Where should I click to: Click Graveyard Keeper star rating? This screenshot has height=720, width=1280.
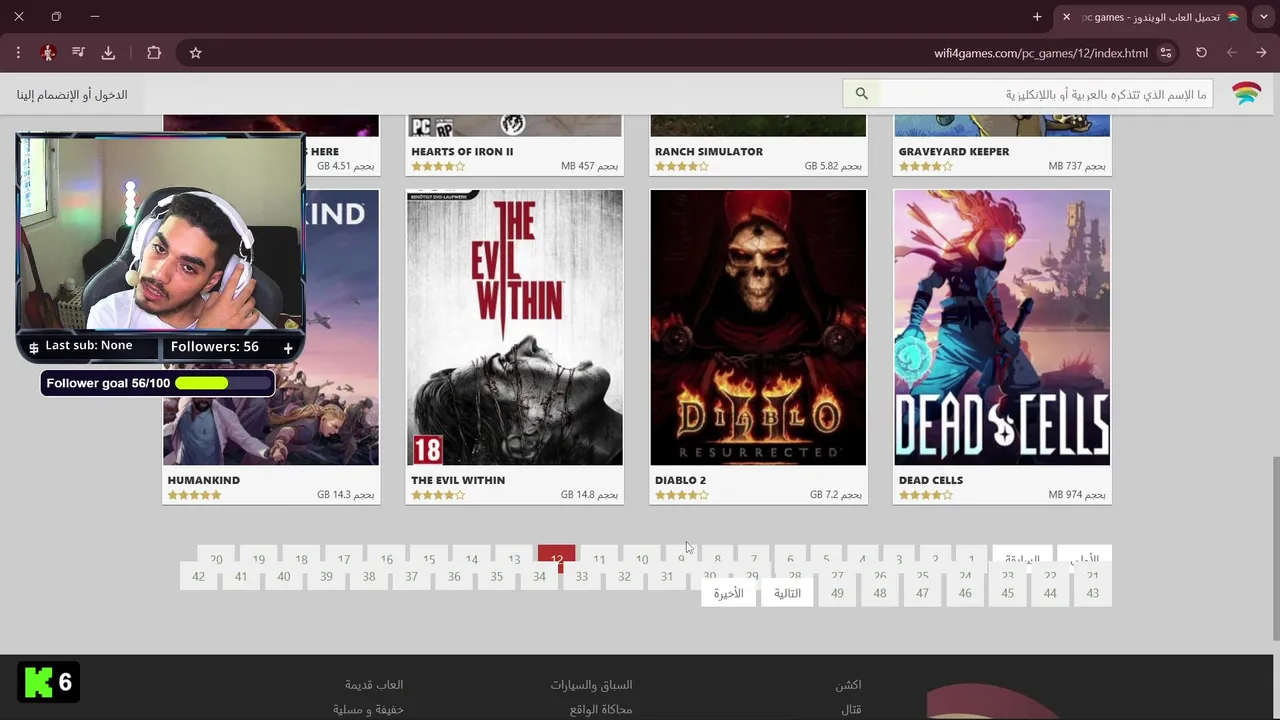[925, 167]
